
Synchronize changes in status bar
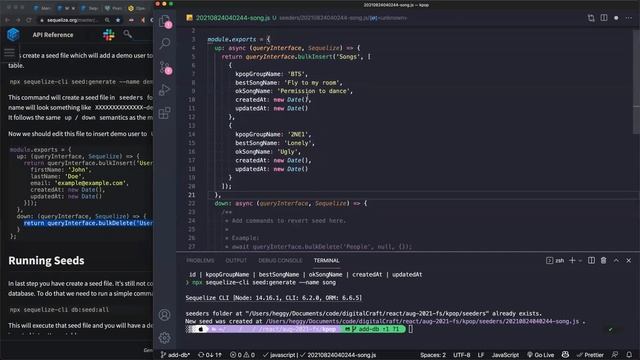[x=210, y=355]
